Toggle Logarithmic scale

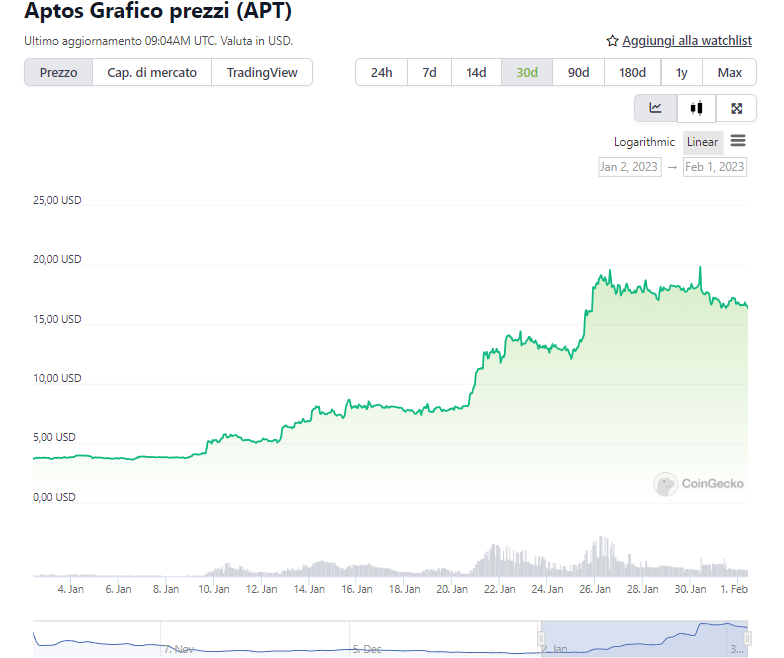point(644,142)
